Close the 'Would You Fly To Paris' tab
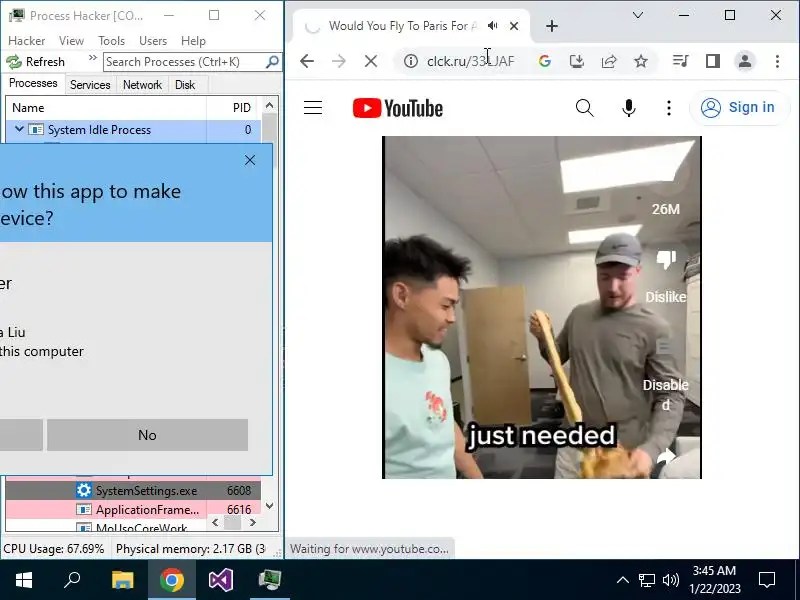Screen dimensions: 800x600 tap(514, 26)
